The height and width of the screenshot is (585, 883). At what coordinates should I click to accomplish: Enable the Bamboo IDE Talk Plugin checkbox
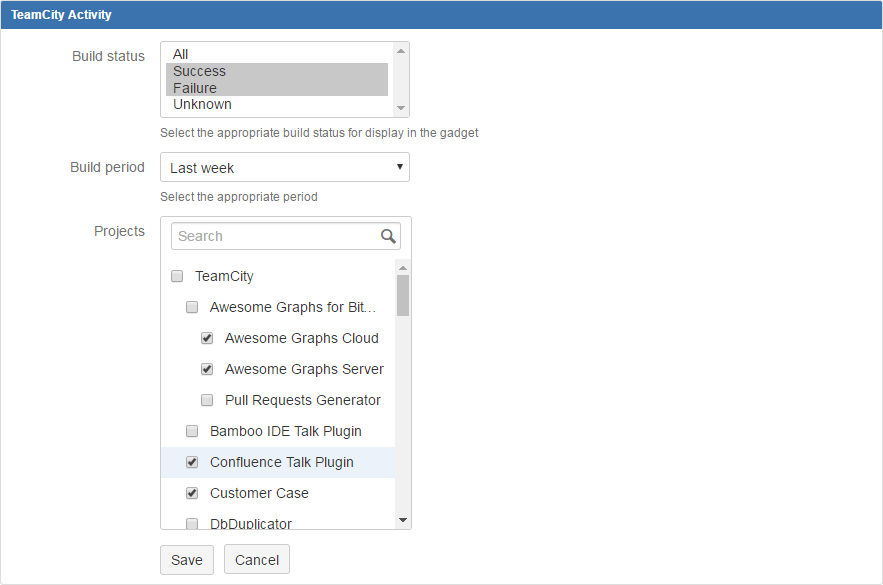(192, 431)
